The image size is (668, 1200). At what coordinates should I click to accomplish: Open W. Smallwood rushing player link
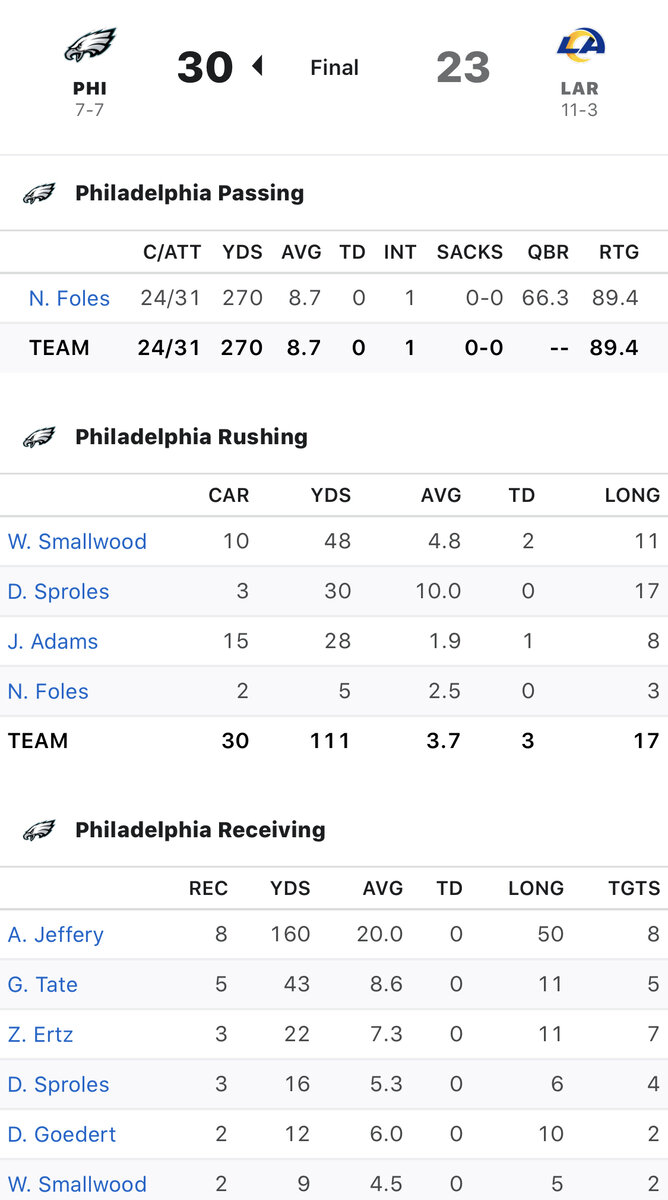pyautogui.click(x=77, y=541)
